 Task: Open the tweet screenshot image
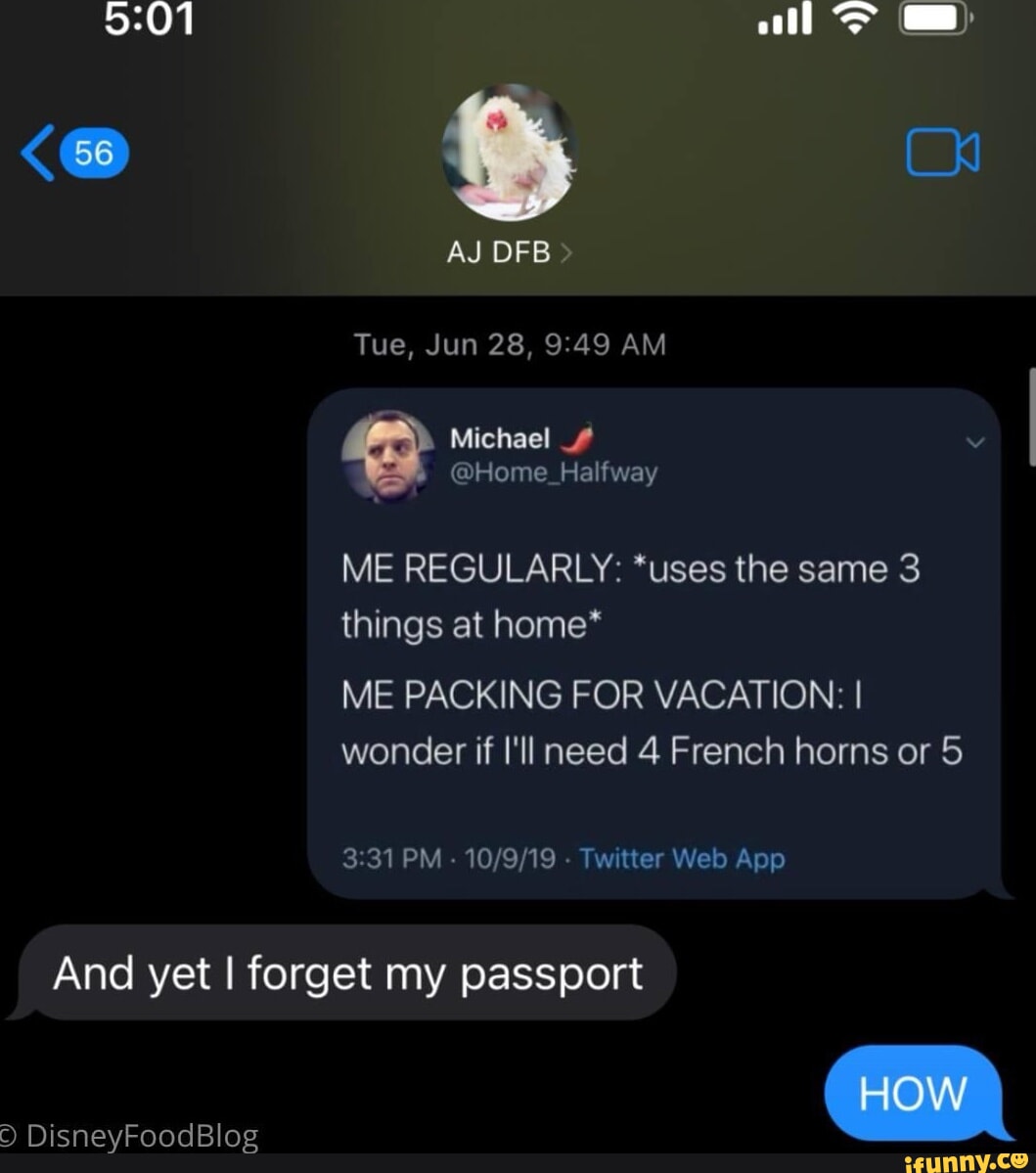654,644
